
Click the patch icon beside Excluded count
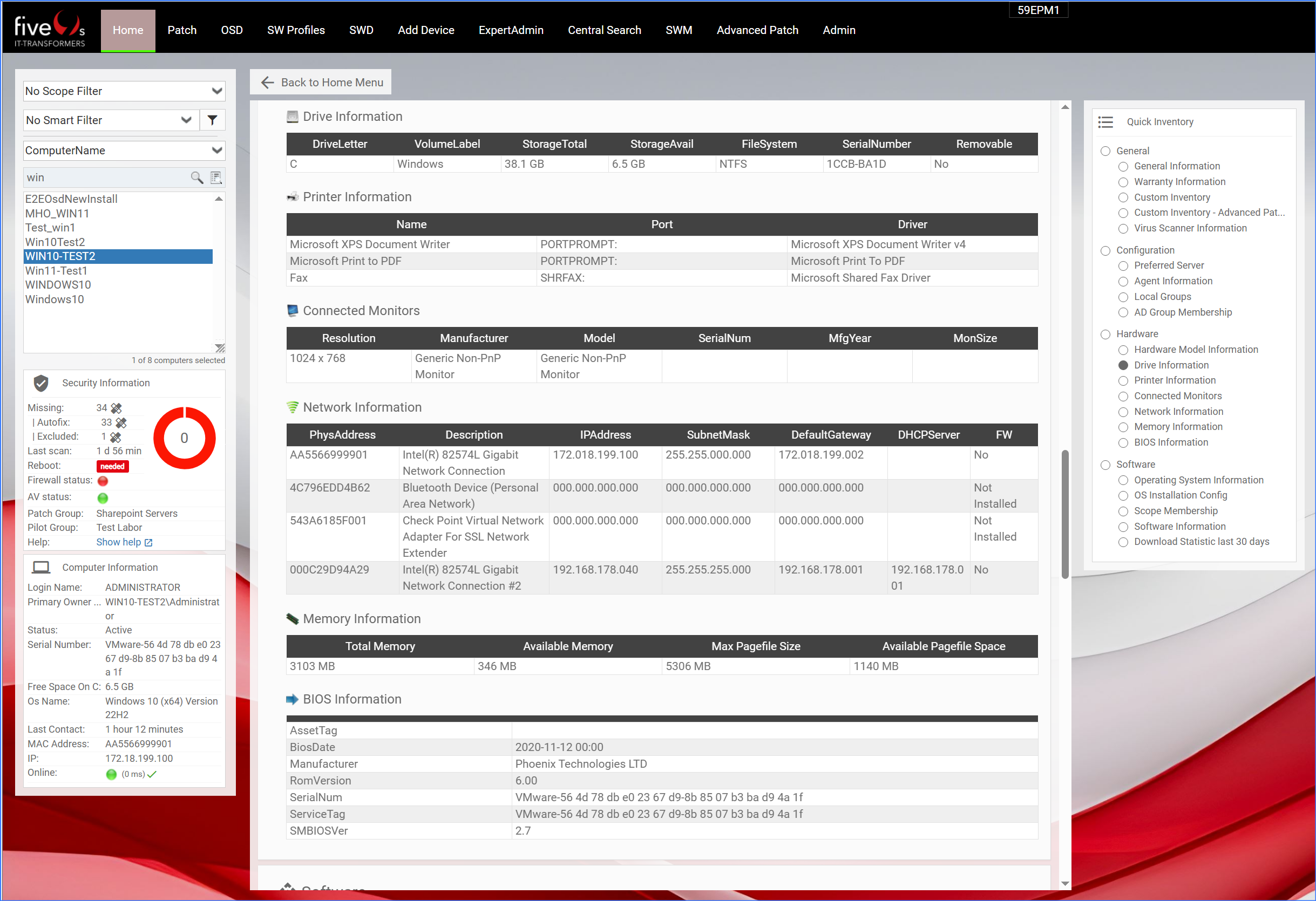pos(116,437)
